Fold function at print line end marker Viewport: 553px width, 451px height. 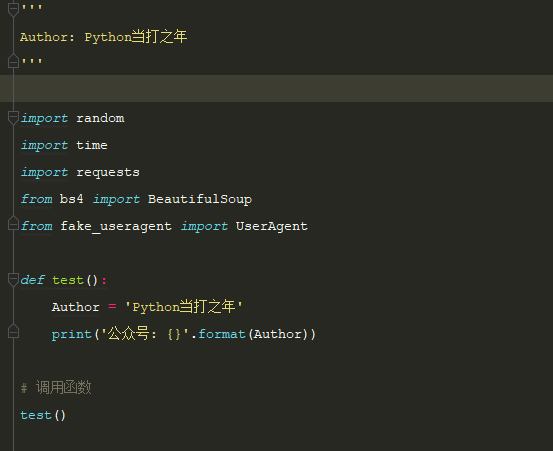(x=13, y=331)
